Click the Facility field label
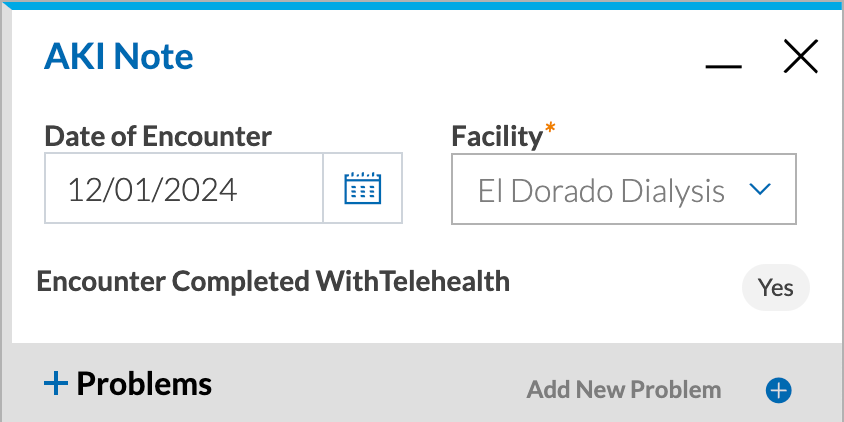The image size is (844, 422). (x=497, y=136)
